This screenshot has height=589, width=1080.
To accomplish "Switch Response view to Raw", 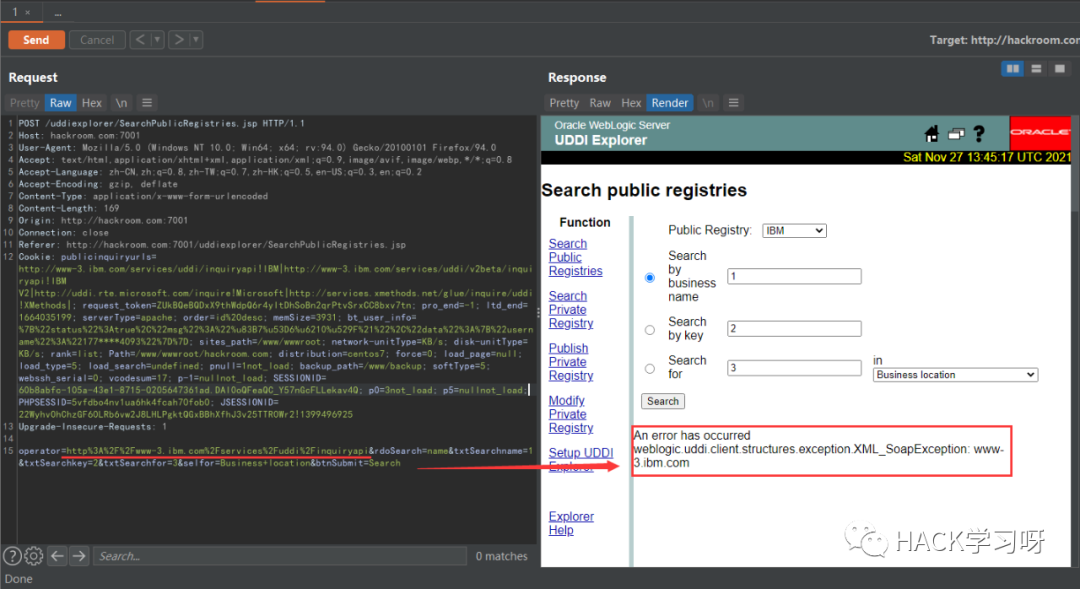I will tap(600, 103).
